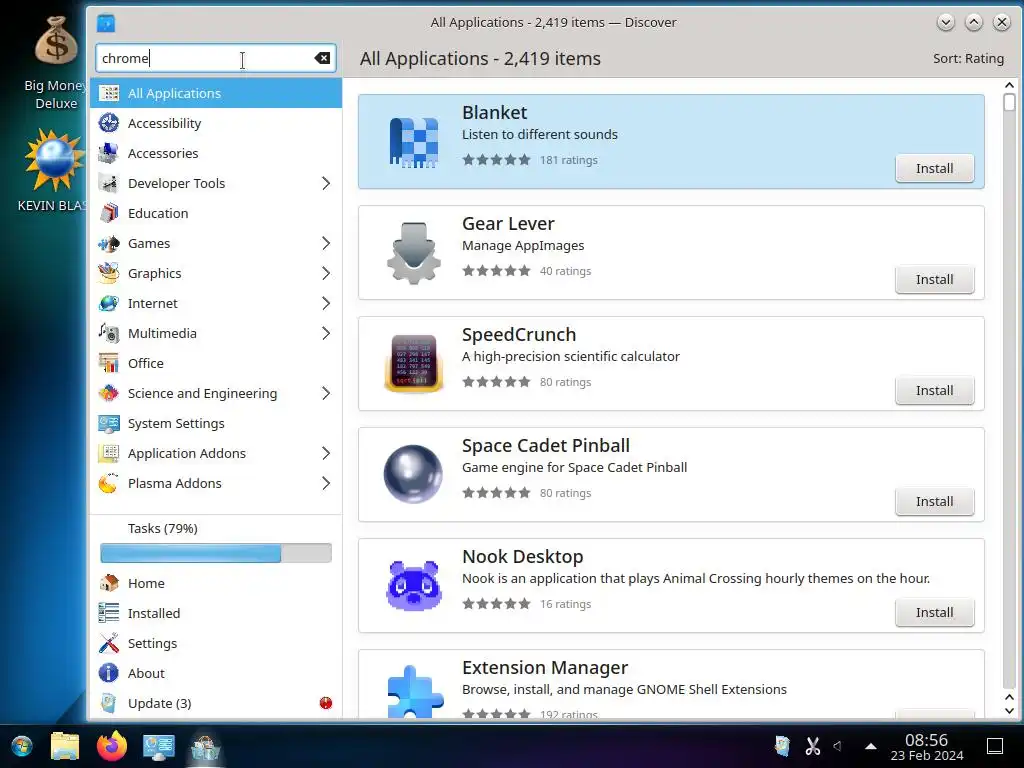Image resolution: width=1024 pixels, height=768 pixels.
Task: Expand the Plasma Addons category
Action: [326, 484]
